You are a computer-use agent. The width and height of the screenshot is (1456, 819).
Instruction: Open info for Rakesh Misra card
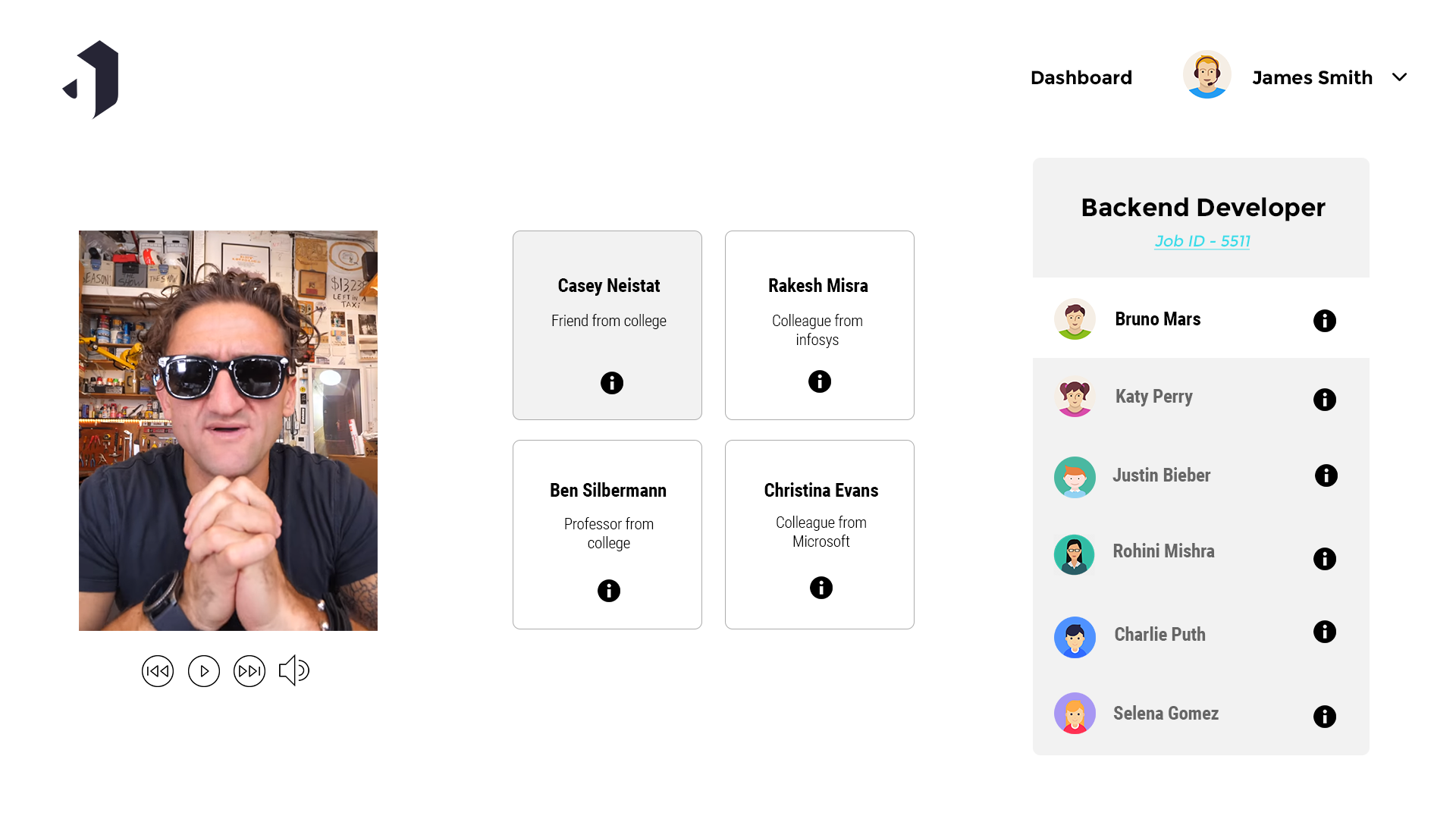click(820, 381)
